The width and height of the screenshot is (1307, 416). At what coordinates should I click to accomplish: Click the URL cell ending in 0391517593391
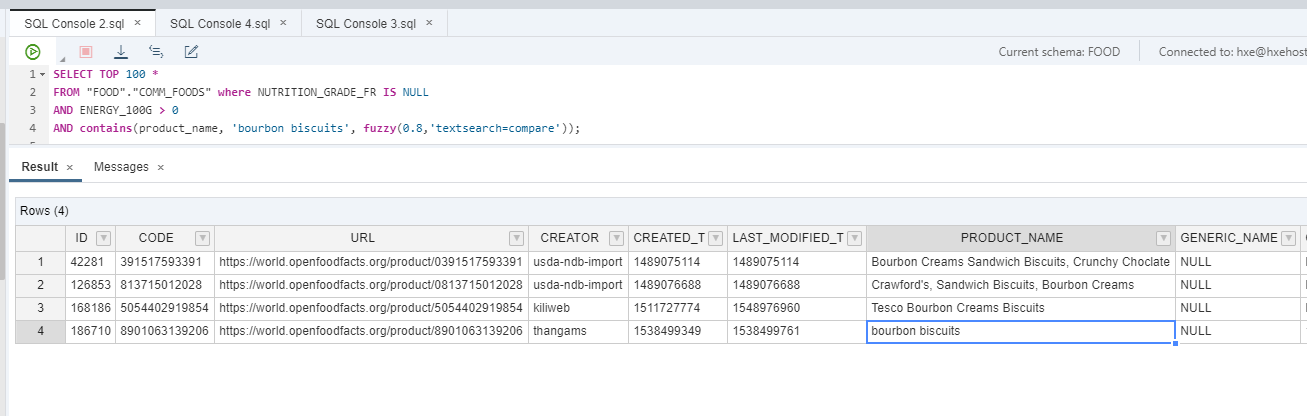(x=371, y=262)
